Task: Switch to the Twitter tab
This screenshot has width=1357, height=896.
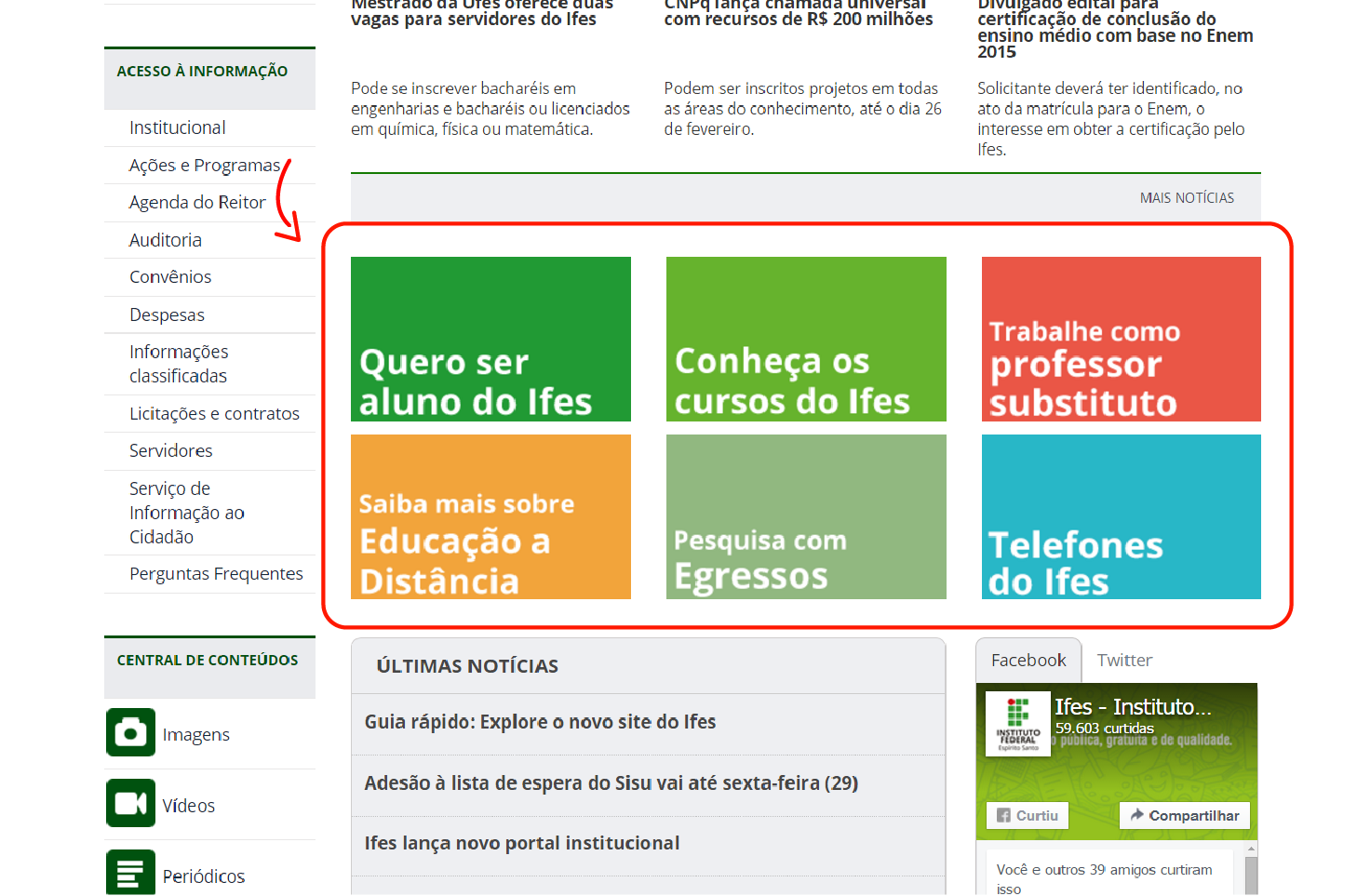Action: point(1124,660)
